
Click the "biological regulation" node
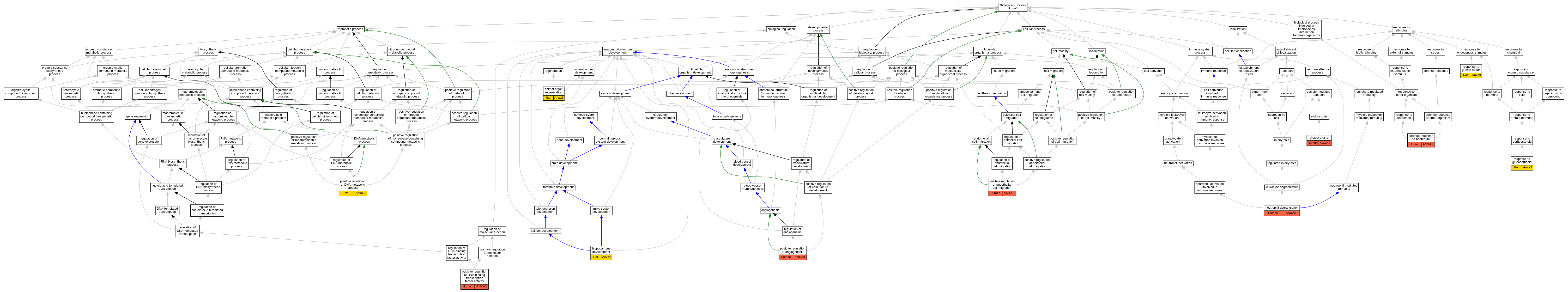(781, 29)
